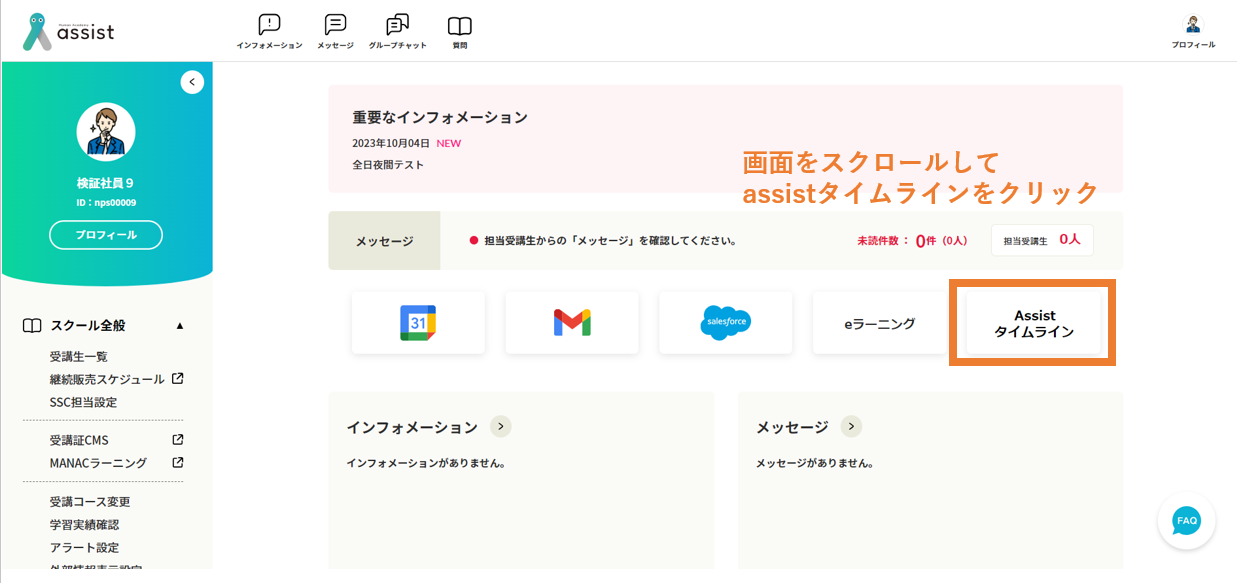The width and height of the screenshot is (1237, 583).
Task: Click the Assist タイムライン button
Action: tap(1033, 324)
